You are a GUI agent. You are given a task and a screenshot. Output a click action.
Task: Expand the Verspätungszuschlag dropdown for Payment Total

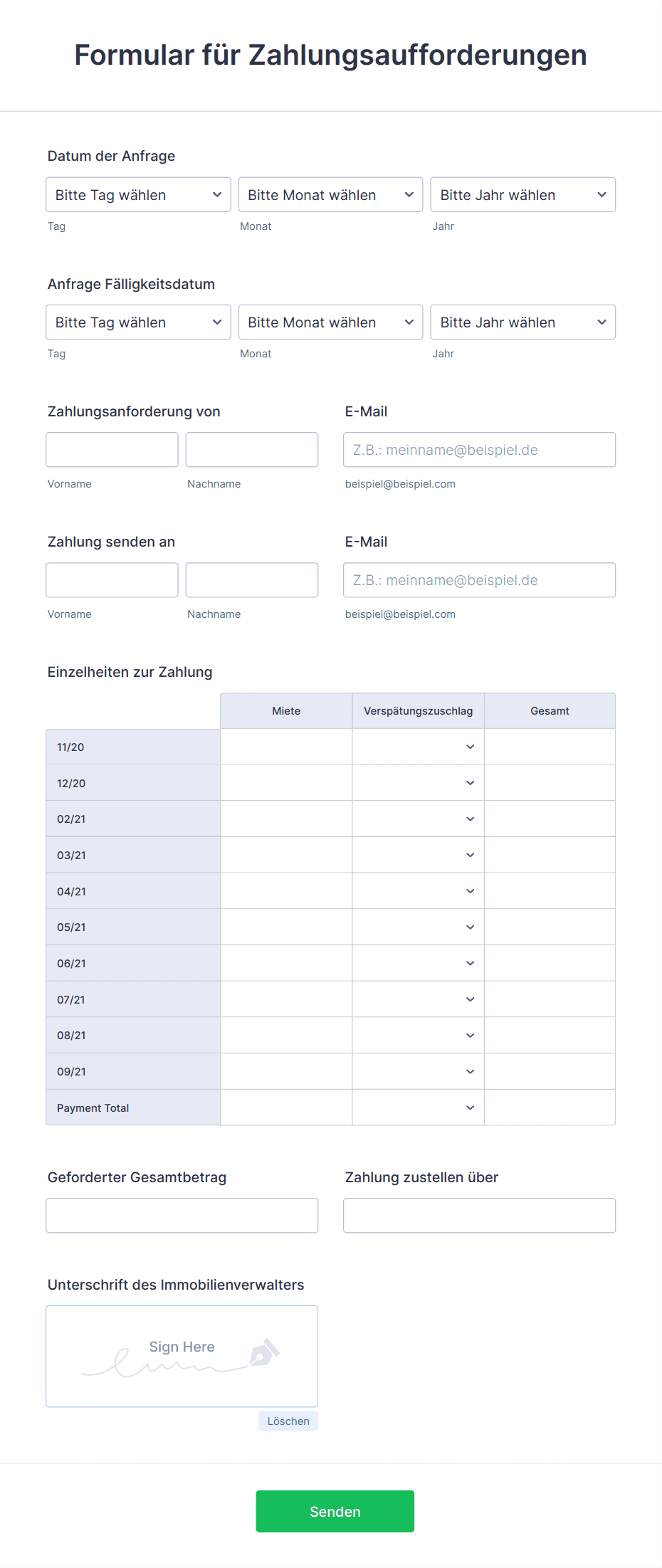pos(469,1107)
